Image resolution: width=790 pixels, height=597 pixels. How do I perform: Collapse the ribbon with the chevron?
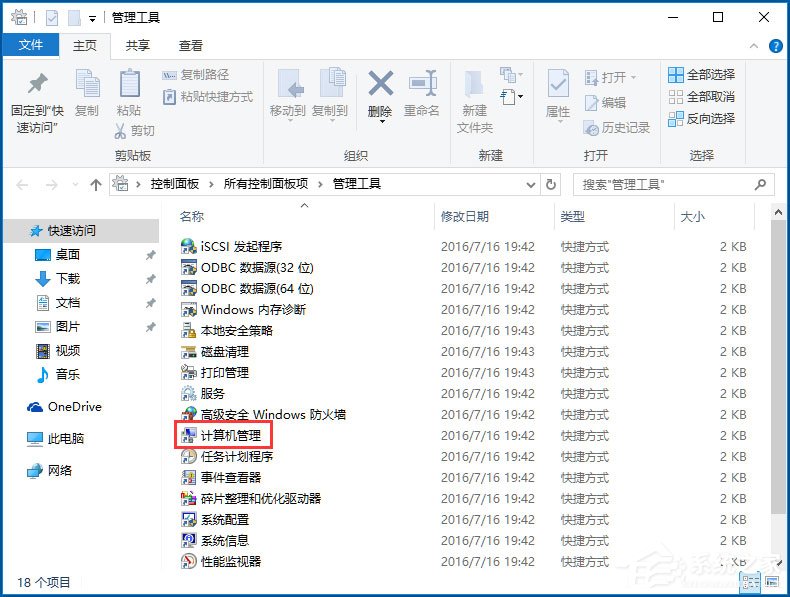(754, 46)
